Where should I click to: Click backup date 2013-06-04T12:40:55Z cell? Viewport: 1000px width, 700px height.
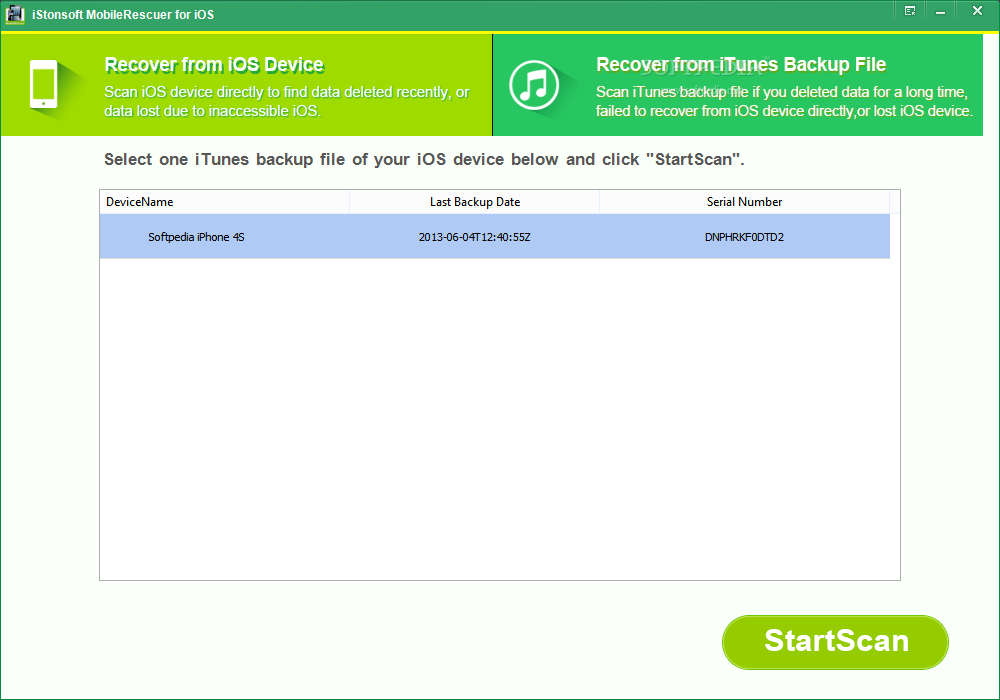474,237
